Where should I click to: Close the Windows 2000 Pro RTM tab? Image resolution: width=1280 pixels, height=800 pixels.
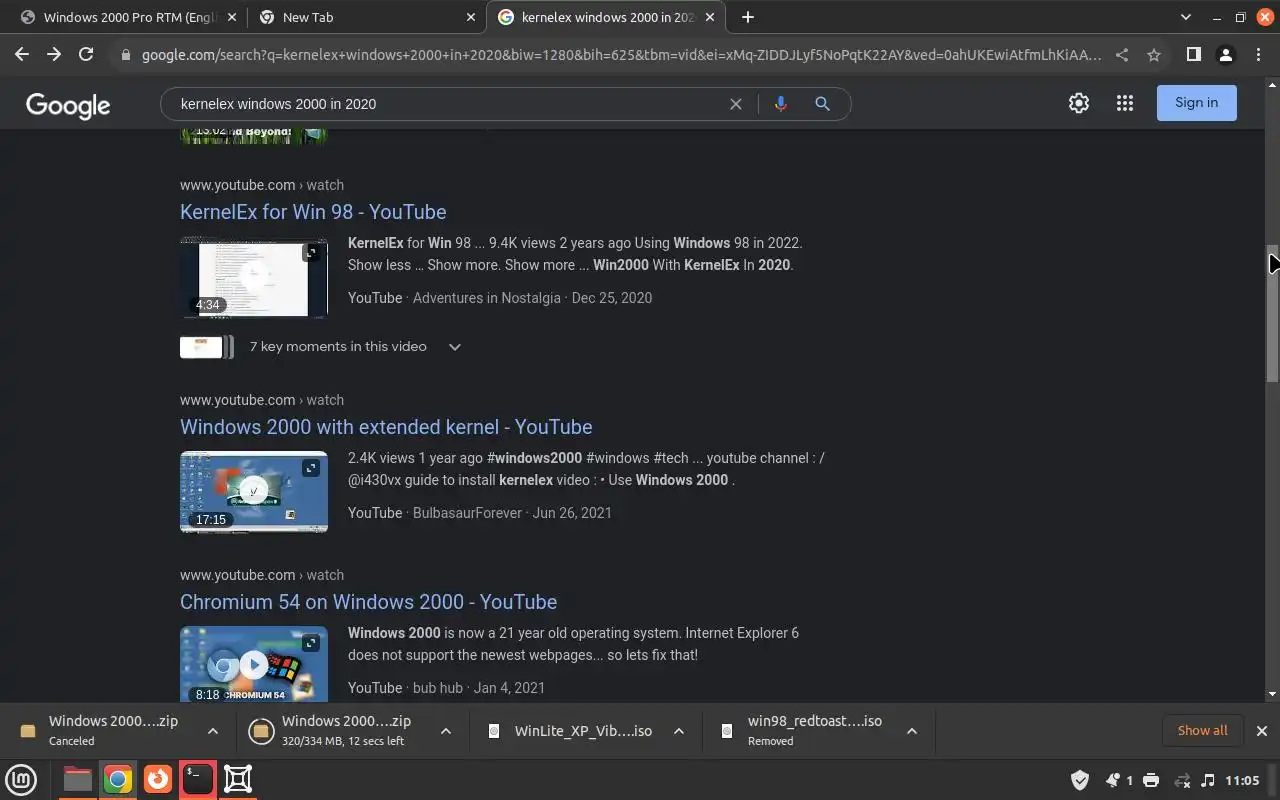(x=233, y=17)
